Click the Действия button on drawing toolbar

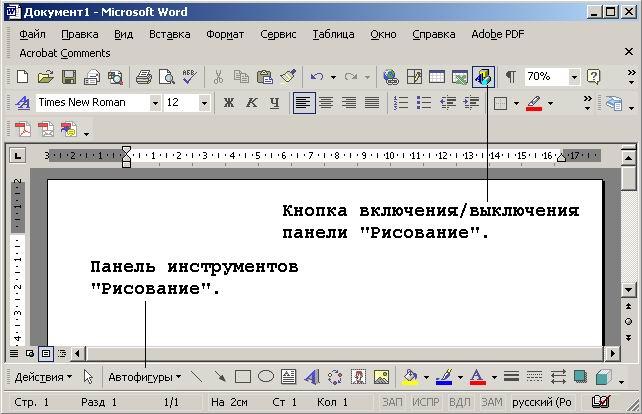(43, 377)
